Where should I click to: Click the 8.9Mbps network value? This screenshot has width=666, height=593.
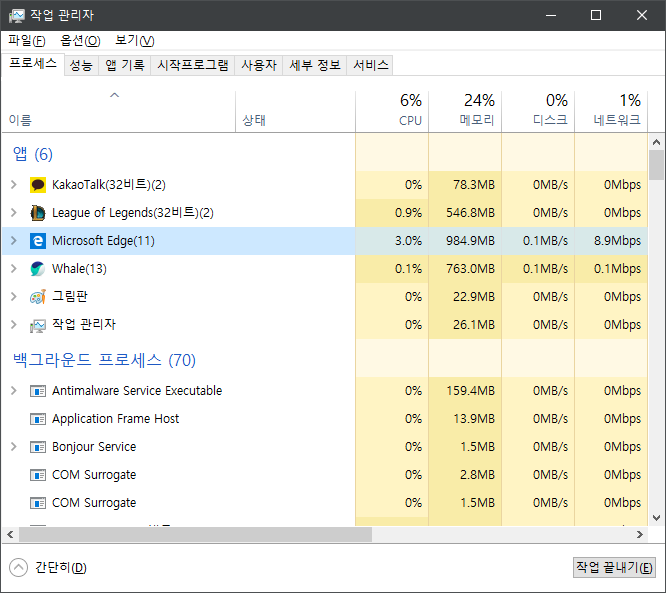pos(617,241)
